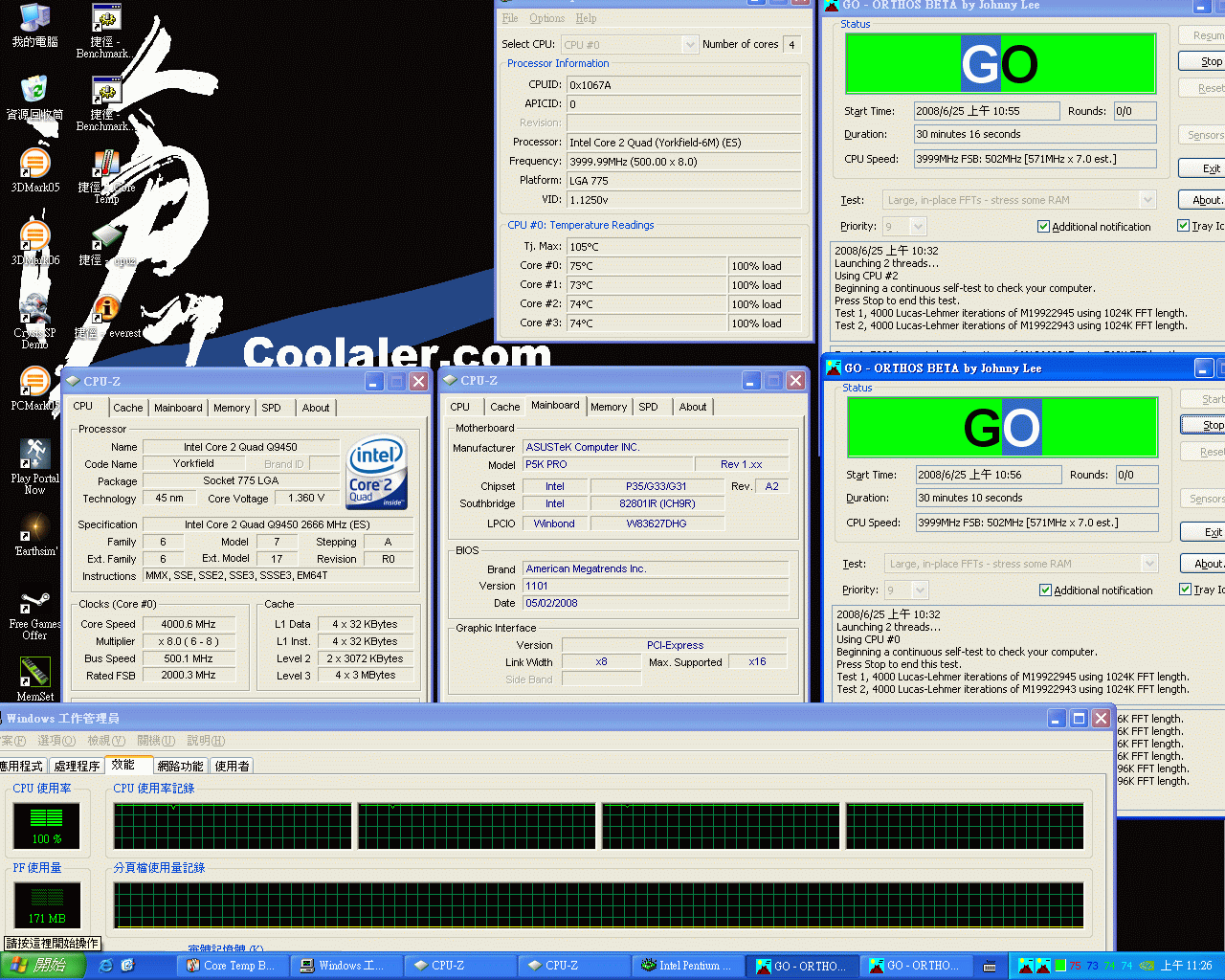Open 網路功能 tab in Task Manager

[x=180, y=767]
